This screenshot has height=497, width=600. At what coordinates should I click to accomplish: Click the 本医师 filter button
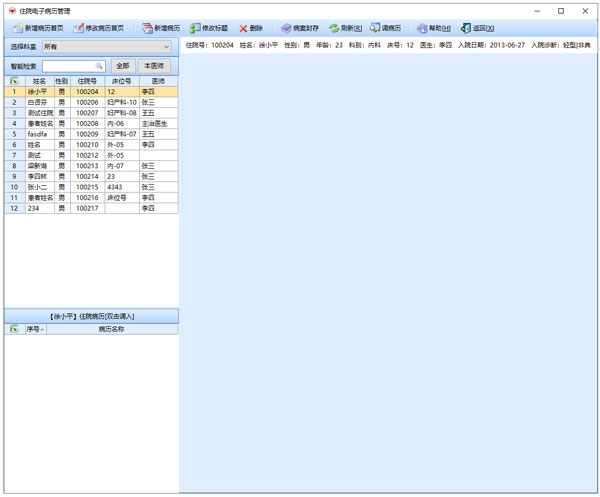point(154,66)
